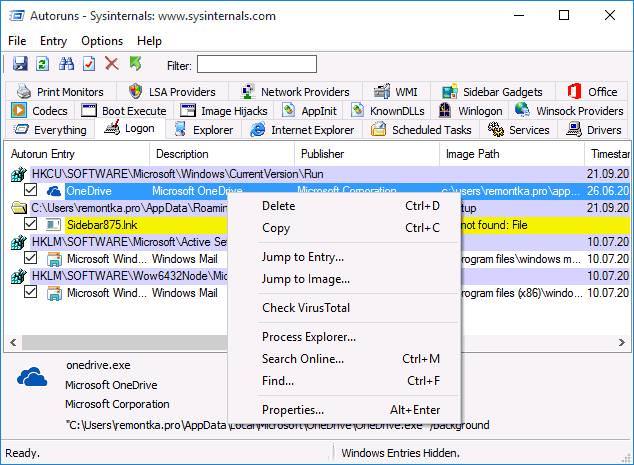
Task: Select the Drivers tab
Action: 594,130
